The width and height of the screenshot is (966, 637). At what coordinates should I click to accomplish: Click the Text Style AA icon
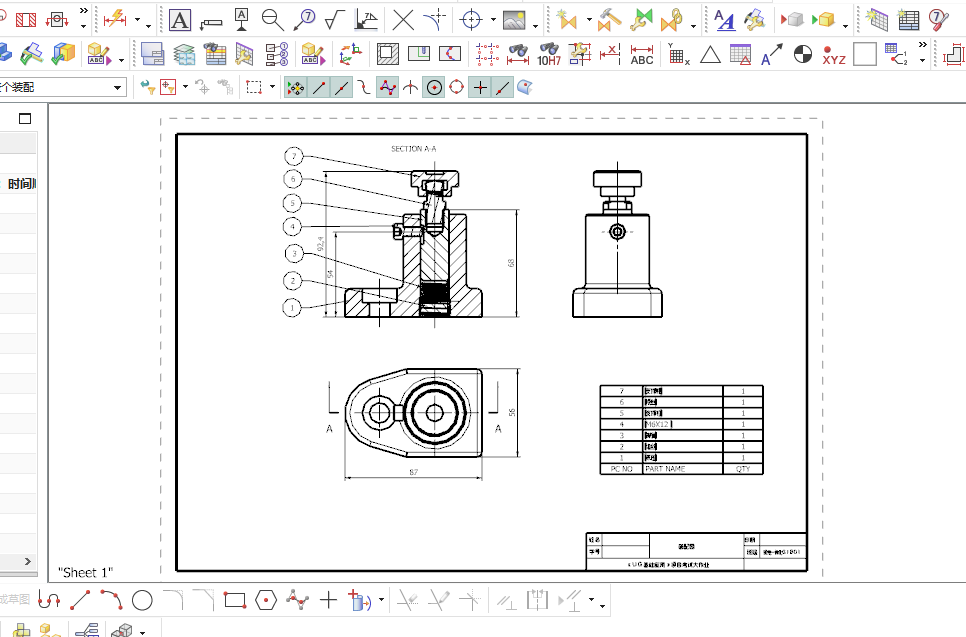click(724, 20)
